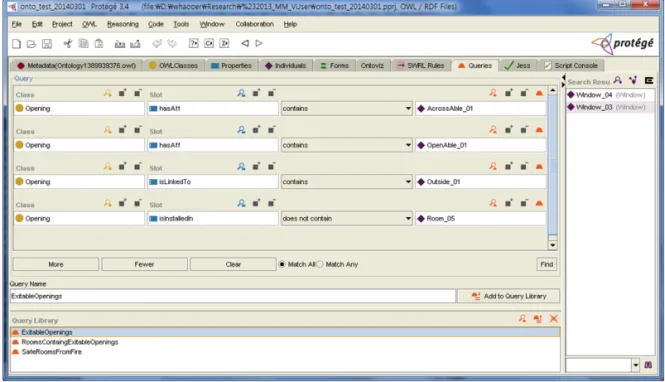Viewport: 665px width, 382px height.
Task: Select ExitableOpenings in Query Library
Action: [285, 332]
